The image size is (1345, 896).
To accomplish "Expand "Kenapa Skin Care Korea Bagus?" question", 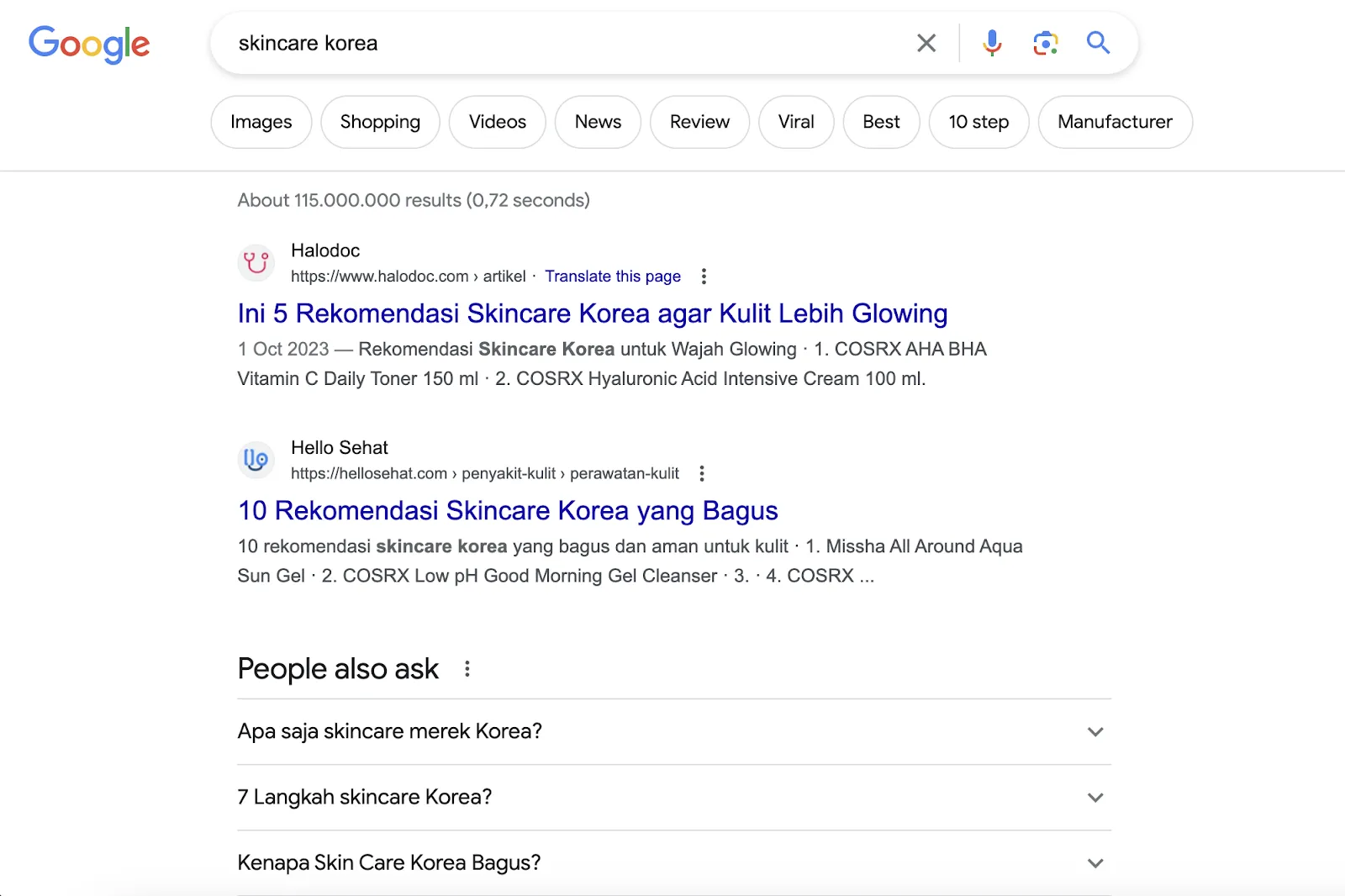I will pos(1094,863).
